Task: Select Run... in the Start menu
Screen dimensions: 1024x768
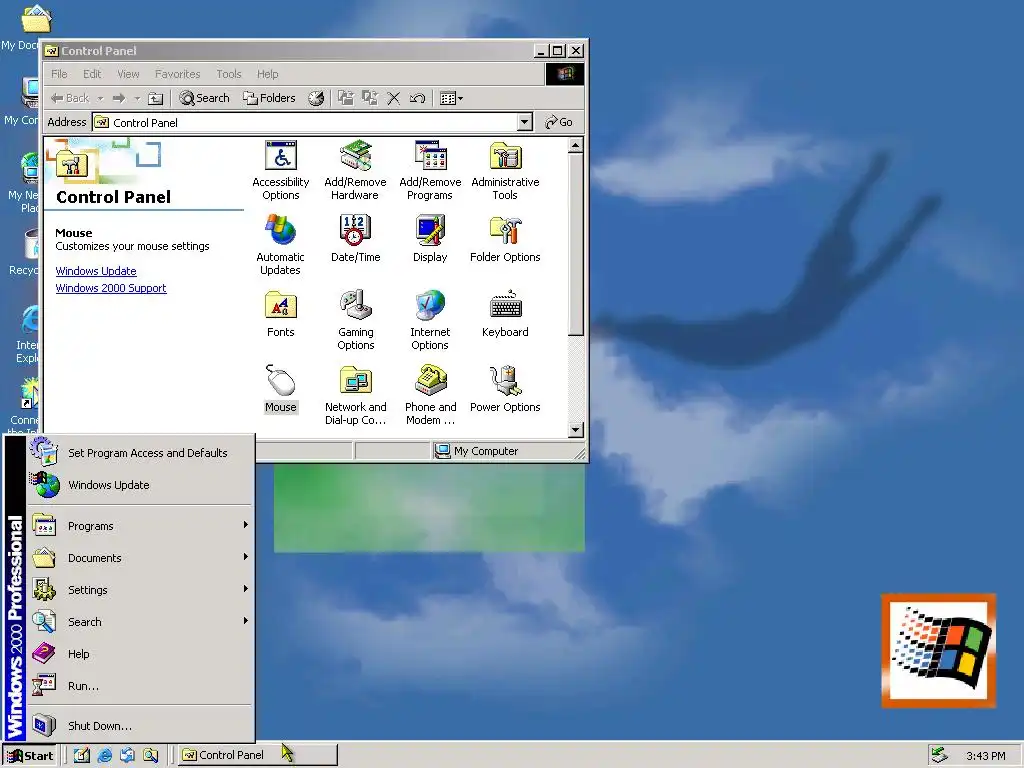Action: pyautogui.click(x=140, y=686)
